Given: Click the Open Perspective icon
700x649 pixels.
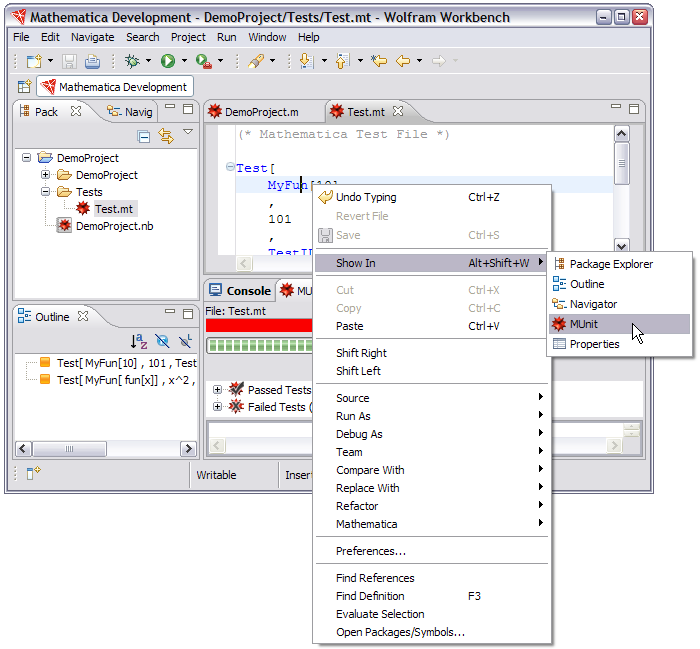Looking at the screenshot, I should click(x=25, y=87).
